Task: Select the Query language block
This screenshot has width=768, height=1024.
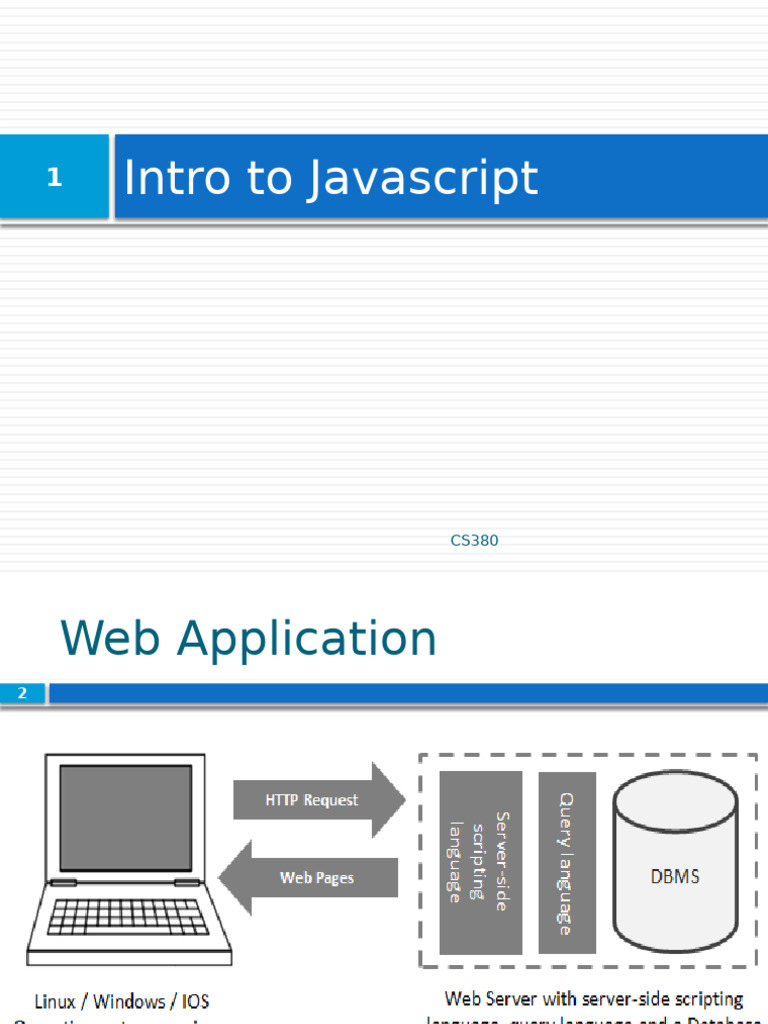Action: click(x=567, y=863)
